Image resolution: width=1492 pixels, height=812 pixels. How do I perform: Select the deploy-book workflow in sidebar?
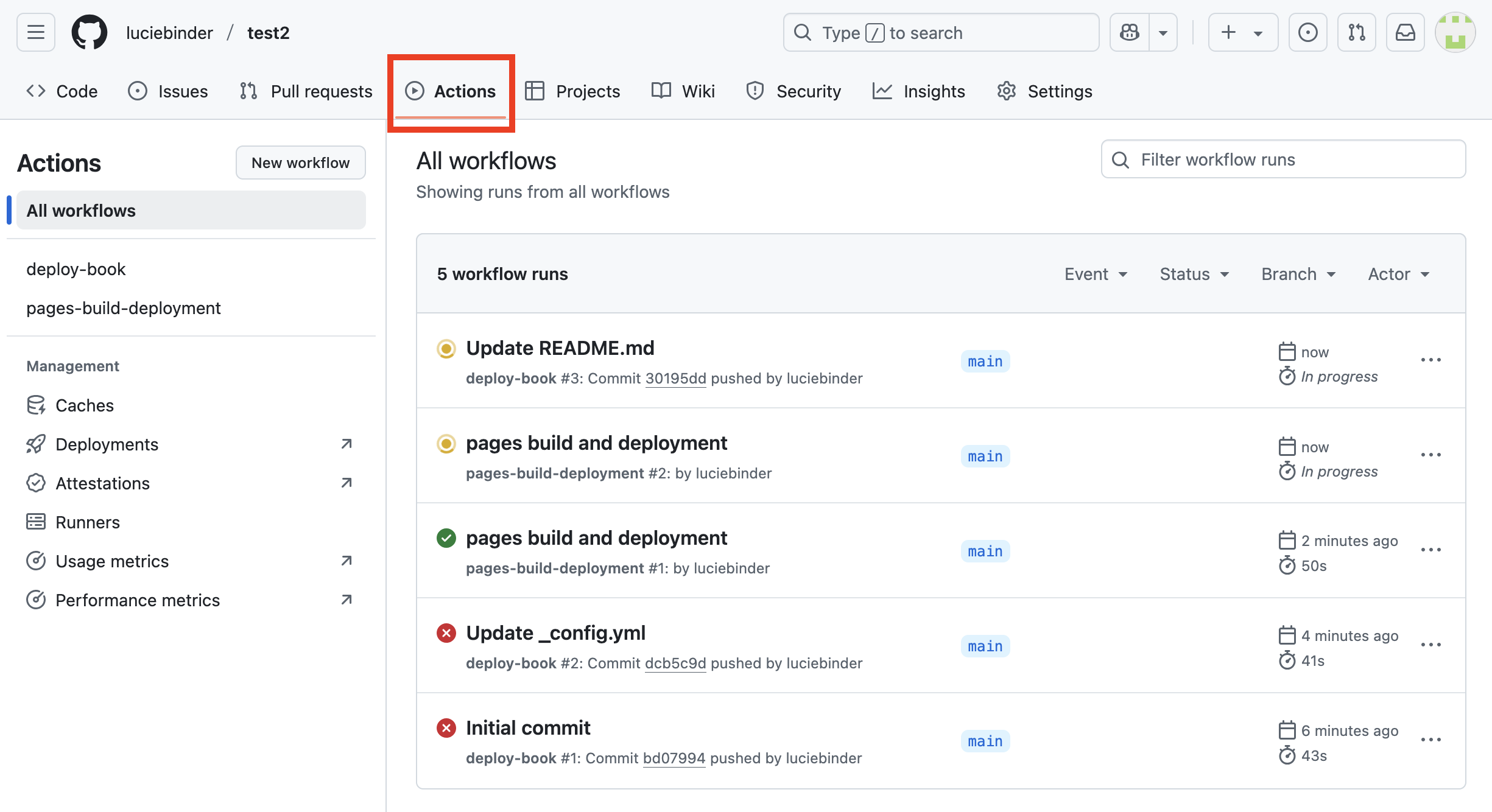point(76,268)
